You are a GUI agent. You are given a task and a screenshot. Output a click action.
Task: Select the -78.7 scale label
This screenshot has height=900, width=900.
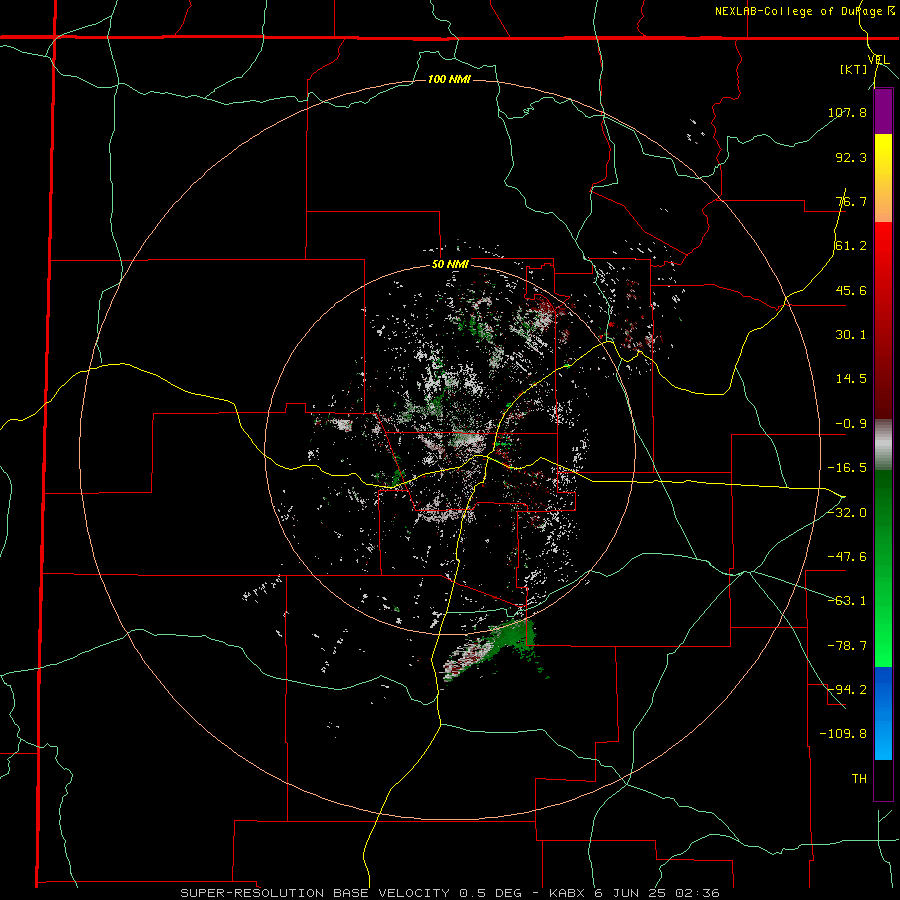point(847,646)
